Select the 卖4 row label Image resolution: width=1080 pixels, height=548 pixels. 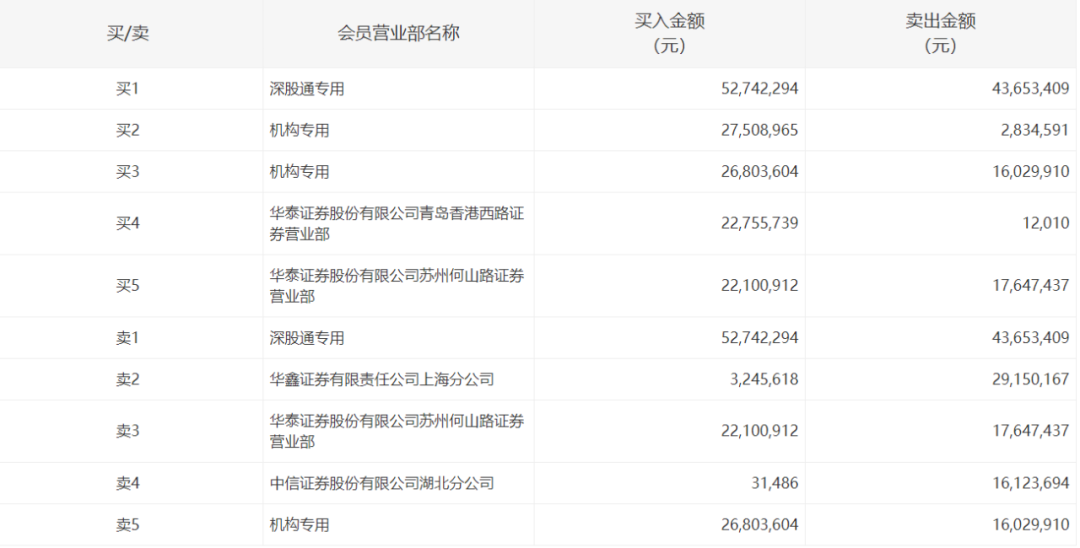tap(128, 483)
